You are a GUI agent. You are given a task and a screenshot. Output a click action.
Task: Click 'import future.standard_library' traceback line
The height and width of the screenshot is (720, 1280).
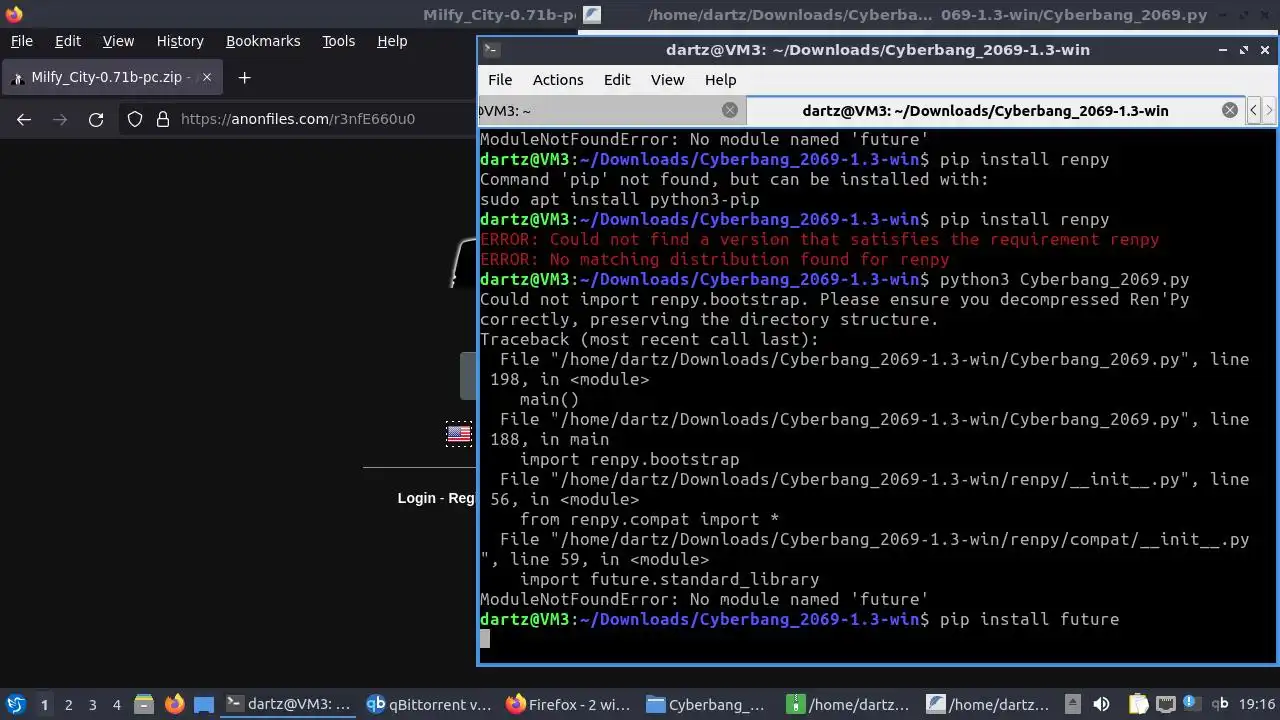669,579
